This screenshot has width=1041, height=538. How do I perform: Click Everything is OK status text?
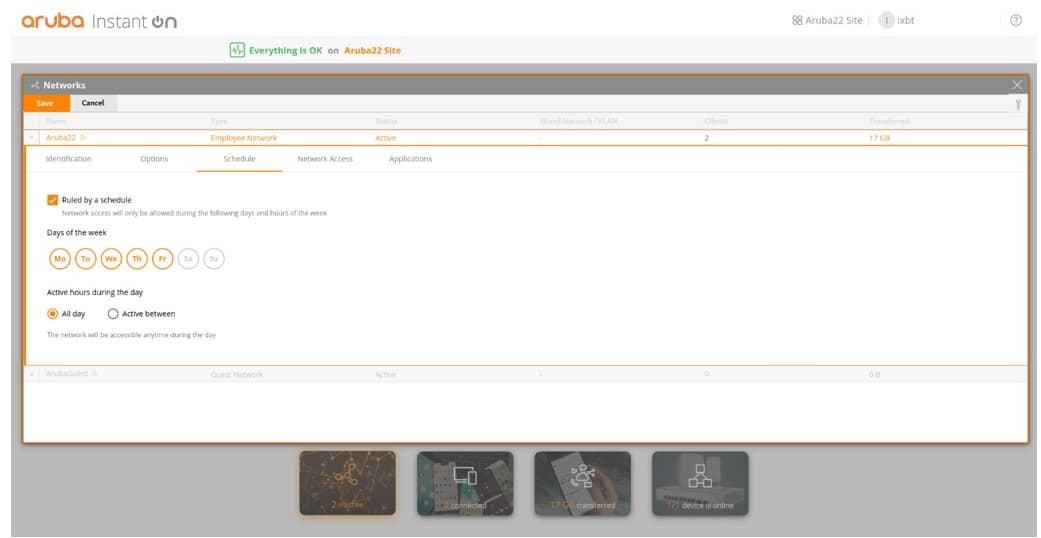click(285, 50)
